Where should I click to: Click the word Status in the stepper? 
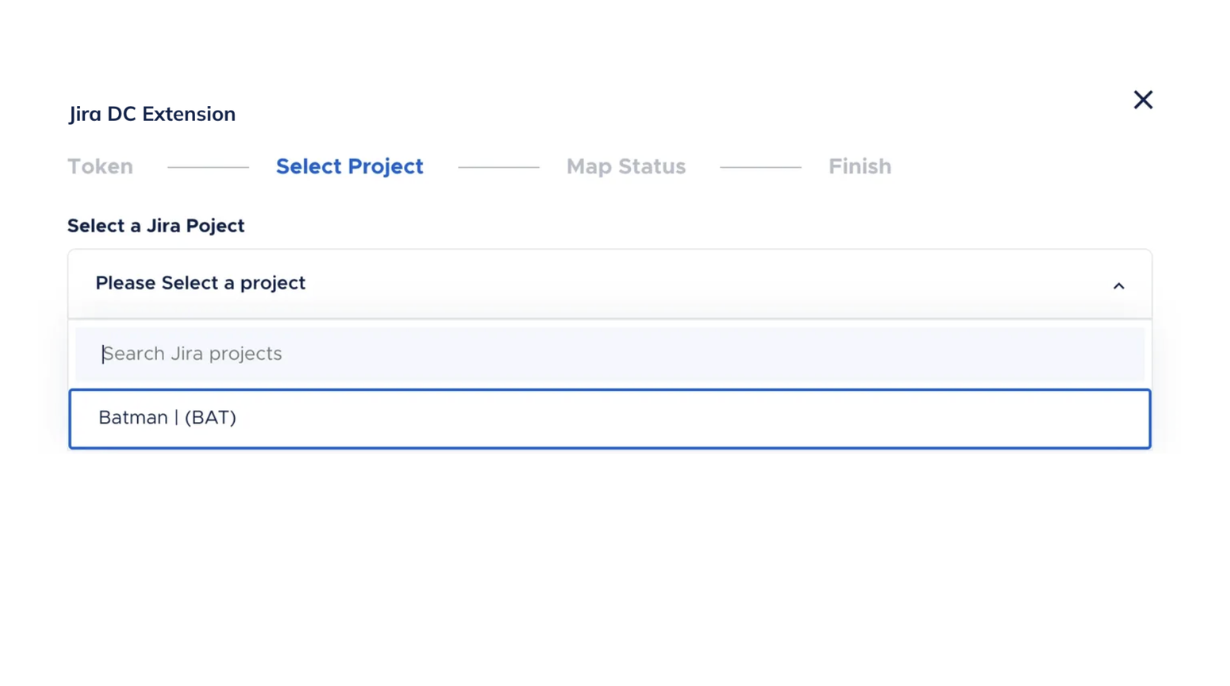[653, 167]
